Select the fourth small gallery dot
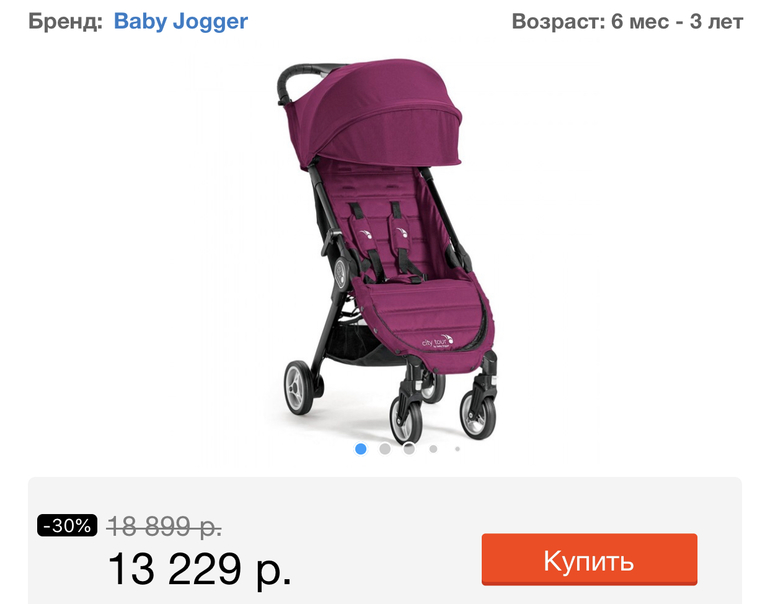 coord(433,449)
